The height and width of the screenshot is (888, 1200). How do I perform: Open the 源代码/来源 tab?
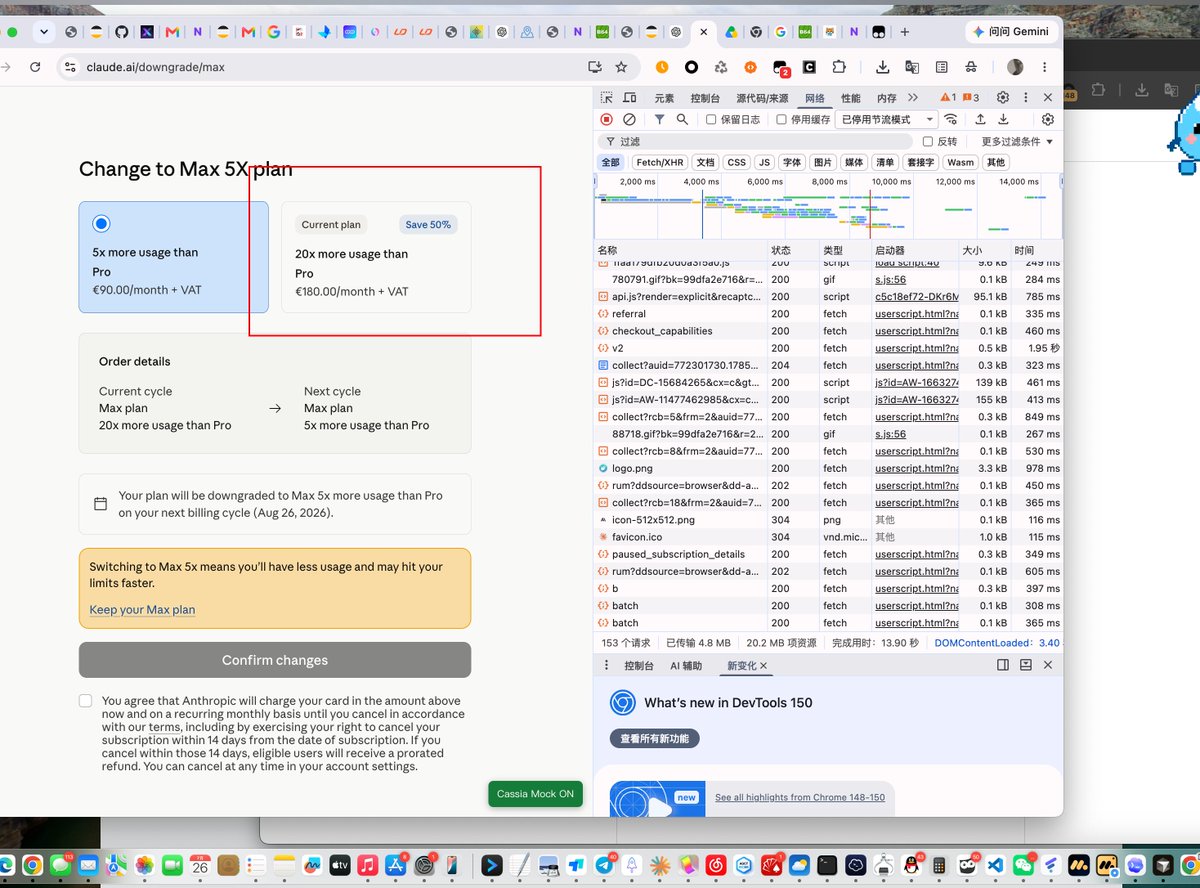[x=762, y=98]
